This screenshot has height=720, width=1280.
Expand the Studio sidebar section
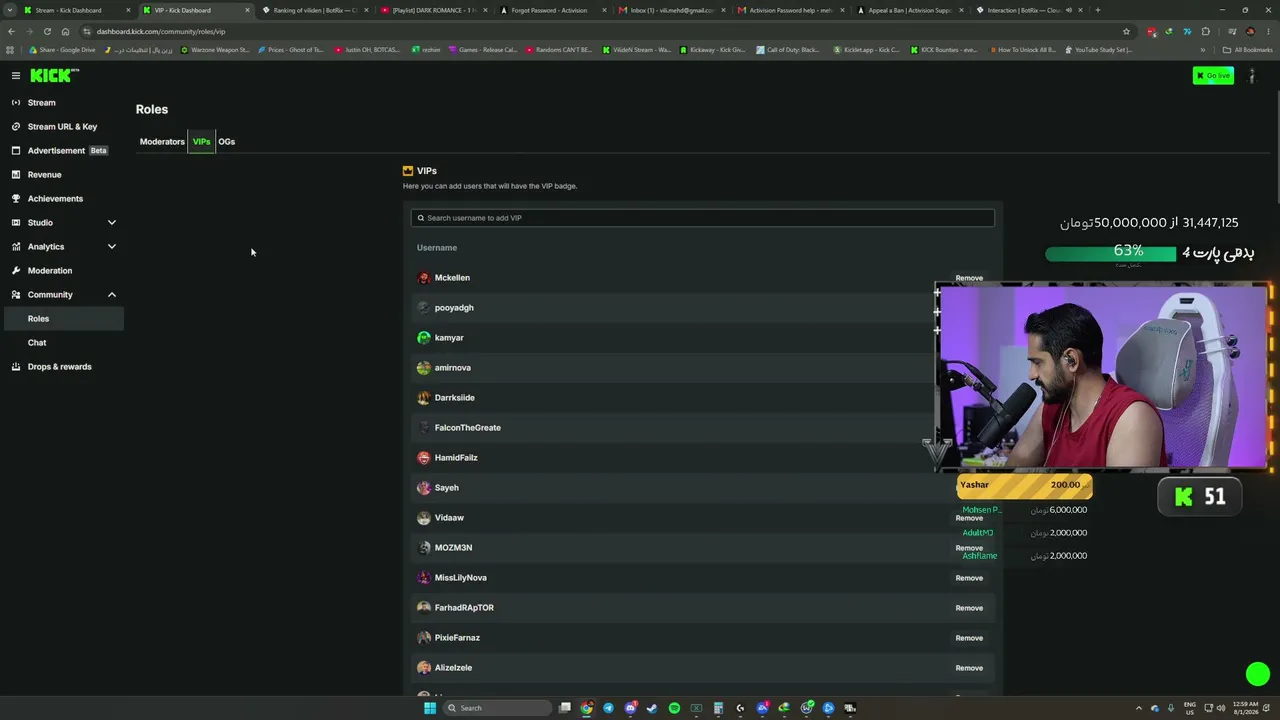coord(112,223)
